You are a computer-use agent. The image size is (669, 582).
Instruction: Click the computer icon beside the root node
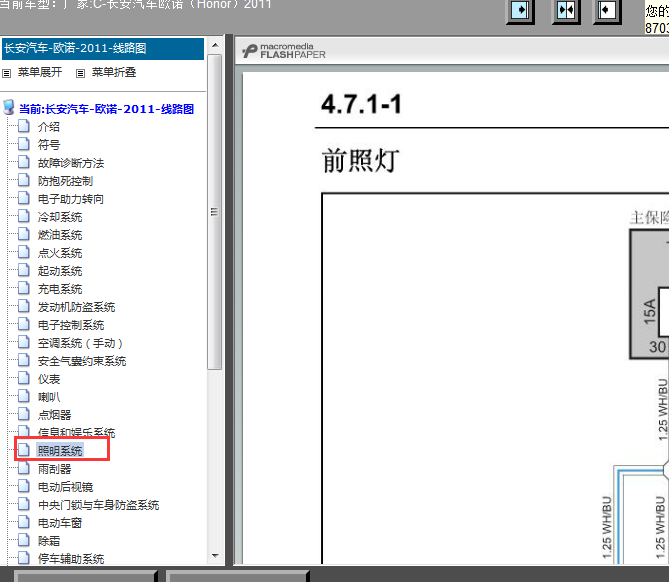(9, 108)
